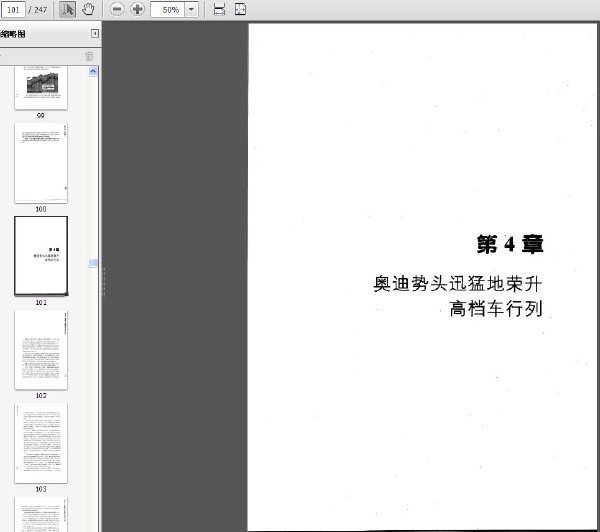Click the 50% zoom value field
Image resolution: width=600 pixels, height=532 pixels.
(168, 9)
